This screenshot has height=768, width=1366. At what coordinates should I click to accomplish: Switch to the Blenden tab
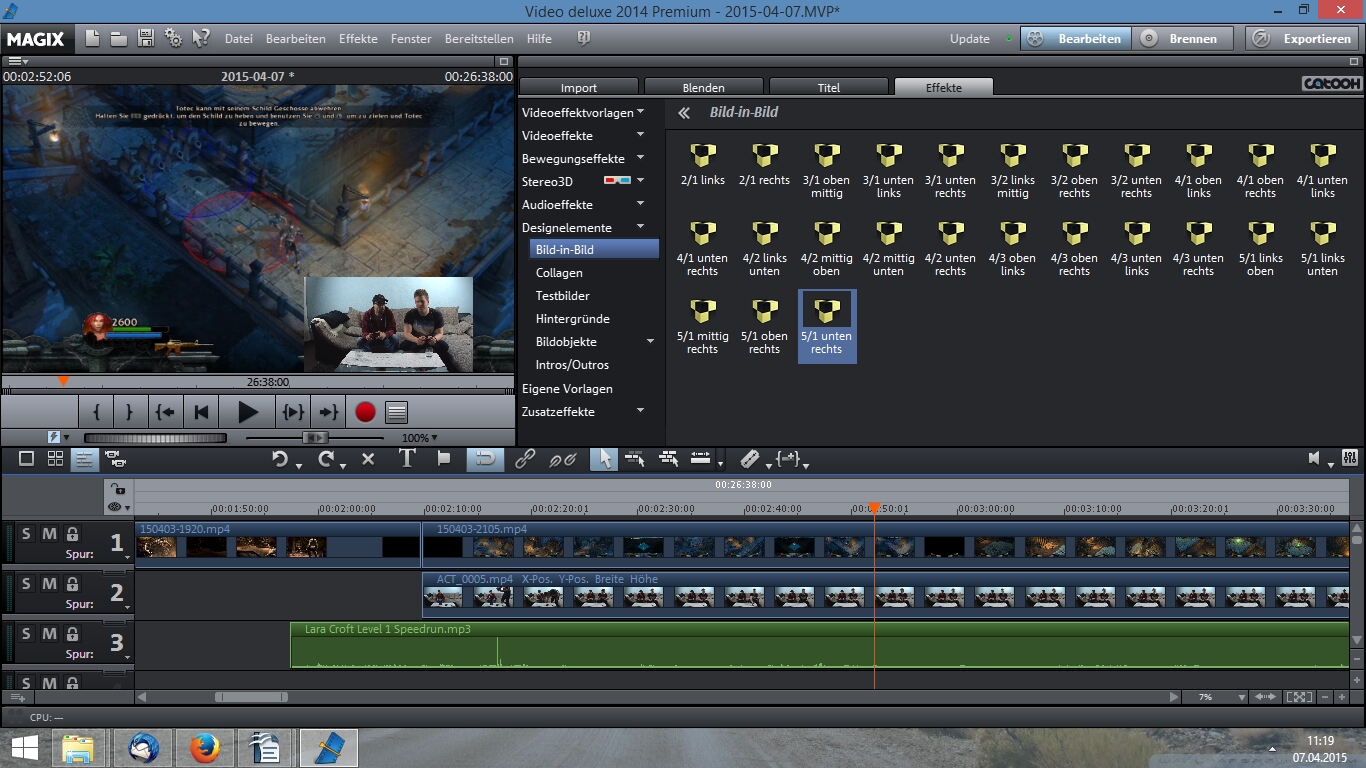(704, 87)
